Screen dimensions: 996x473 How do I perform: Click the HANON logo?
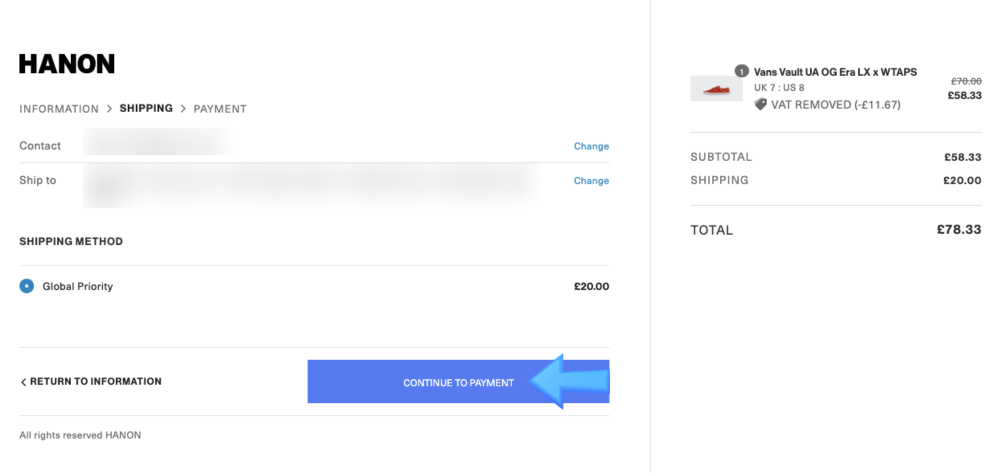[67, 64]
